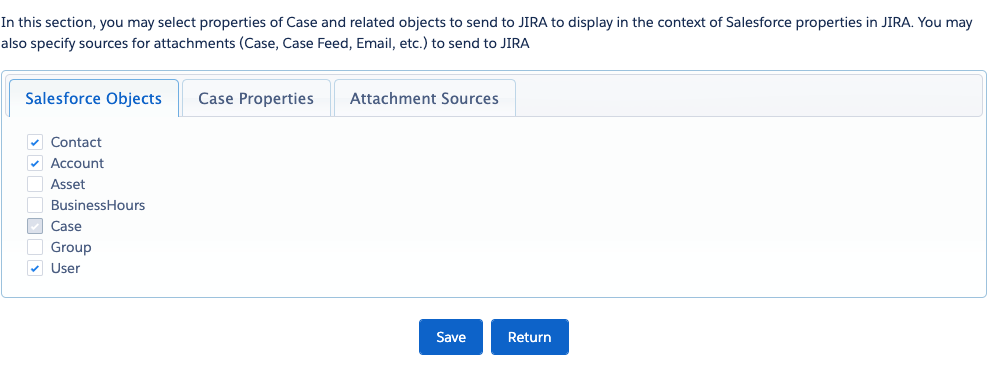Uncheck the Contact checkbox
This screenshot has width=990, height=373.
(35, 143)
